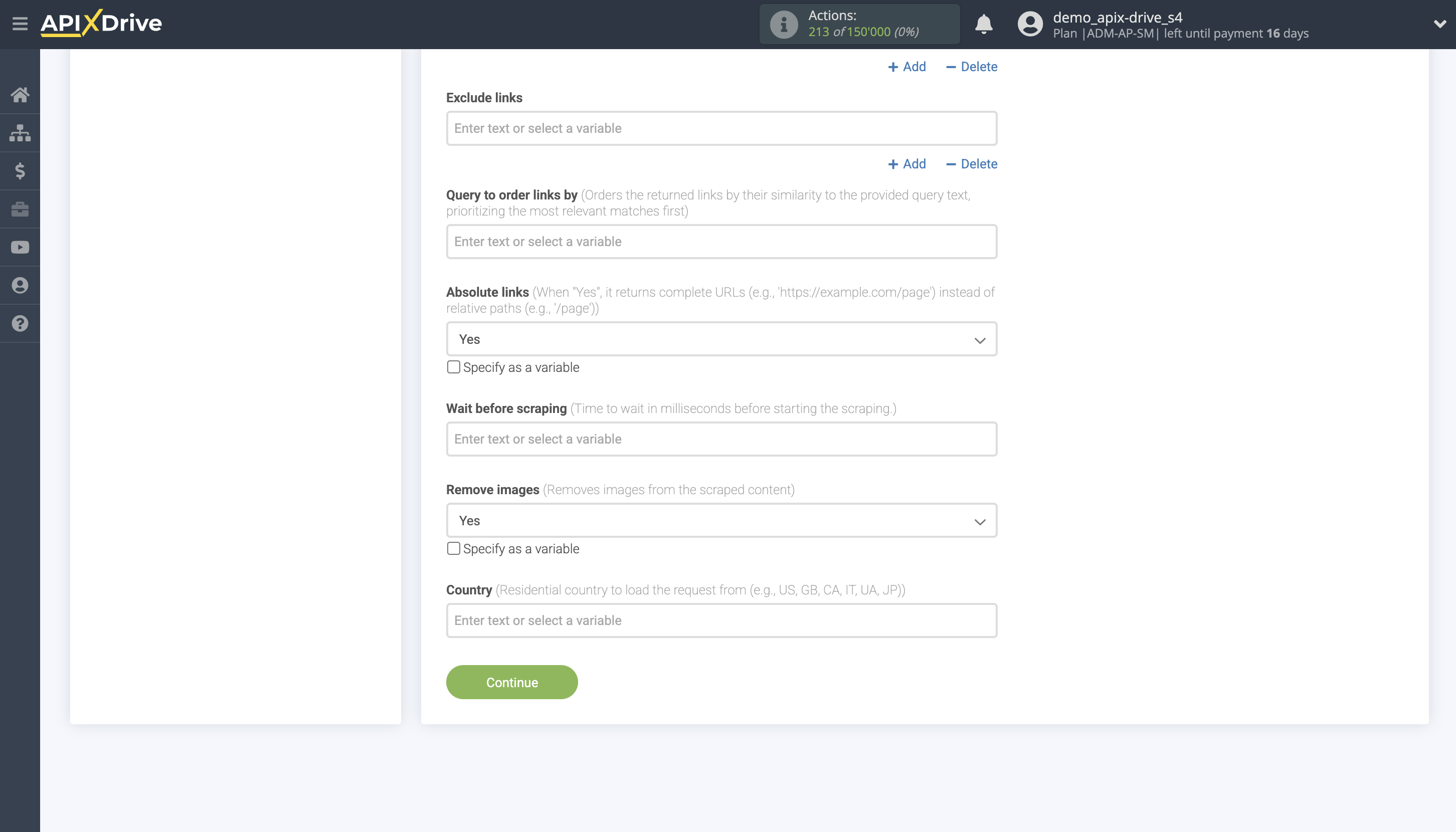Image resolution: width=1456 pixels, height=832 pixels.
Task: Click the dollar billing icon
Action: coord(20,171)
